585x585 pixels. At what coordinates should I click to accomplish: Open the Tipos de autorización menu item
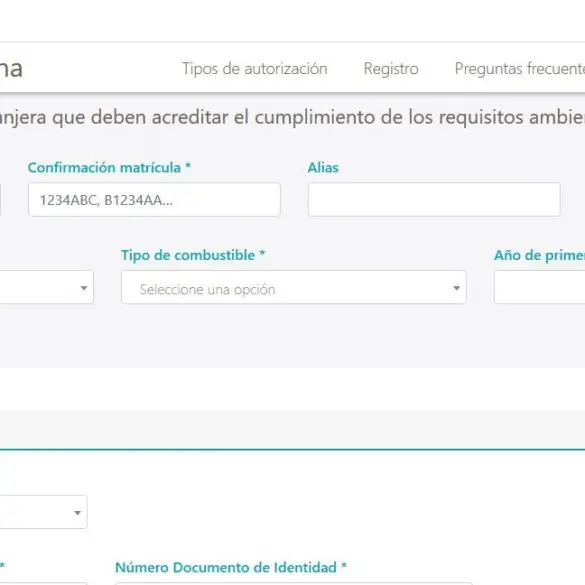pos(254,69)
